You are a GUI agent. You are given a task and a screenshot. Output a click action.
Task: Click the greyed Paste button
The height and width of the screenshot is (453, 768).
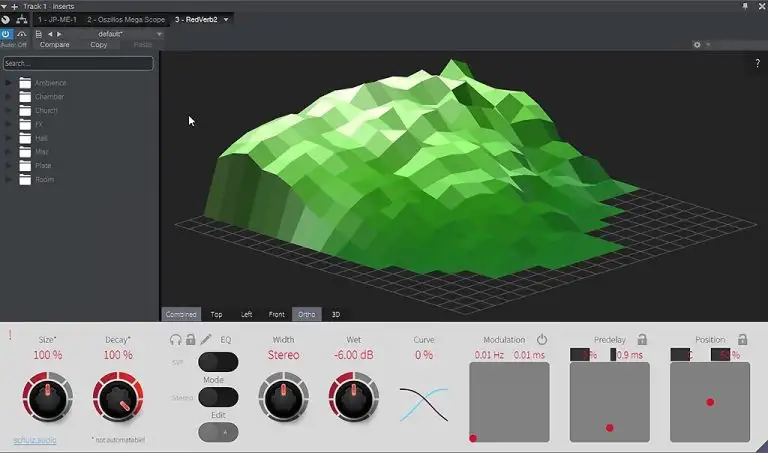(x=143, y=45)
